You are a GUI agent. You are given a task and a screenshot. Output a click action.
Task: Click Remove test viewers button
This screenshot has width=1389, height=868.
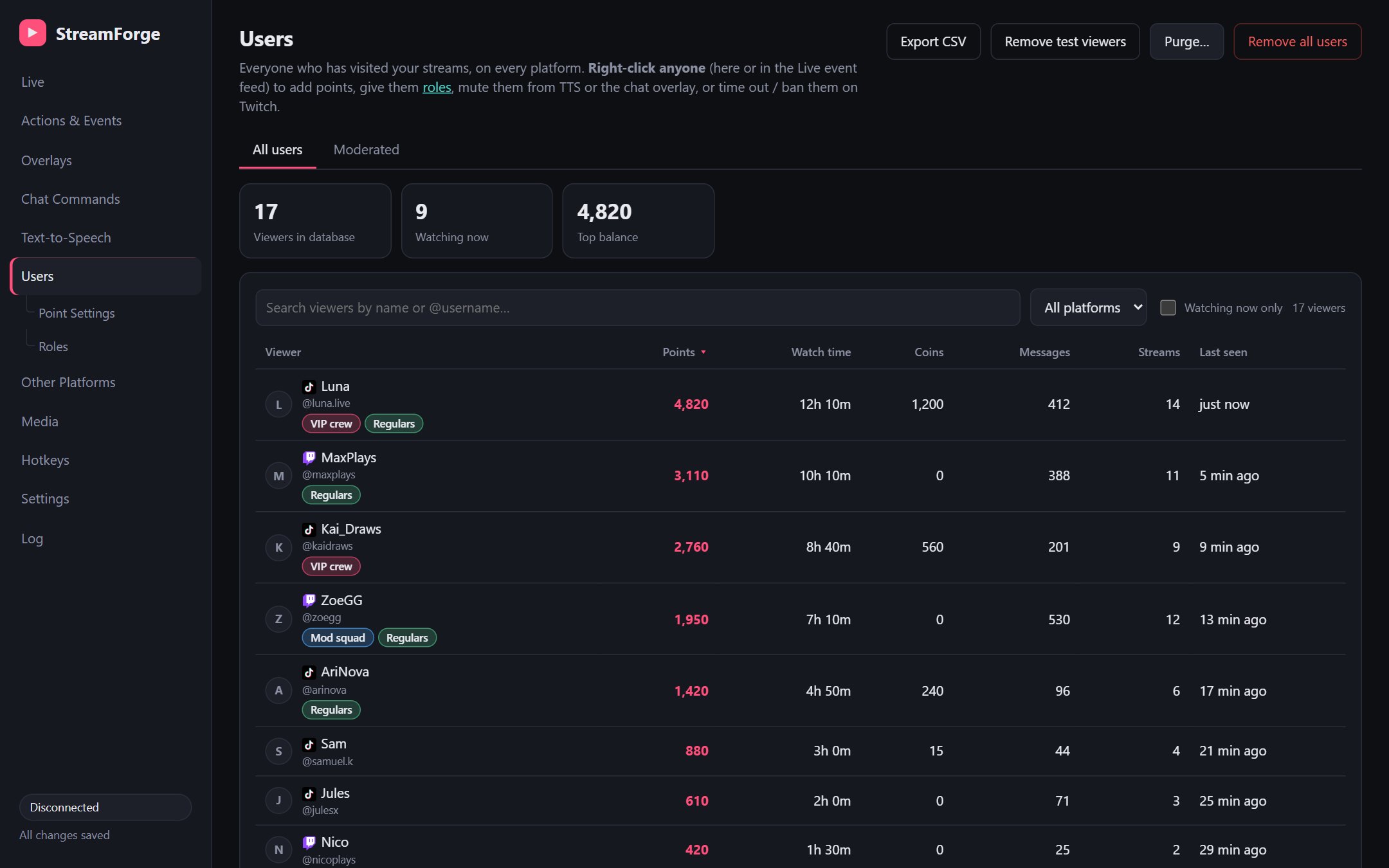[1065, 41]
